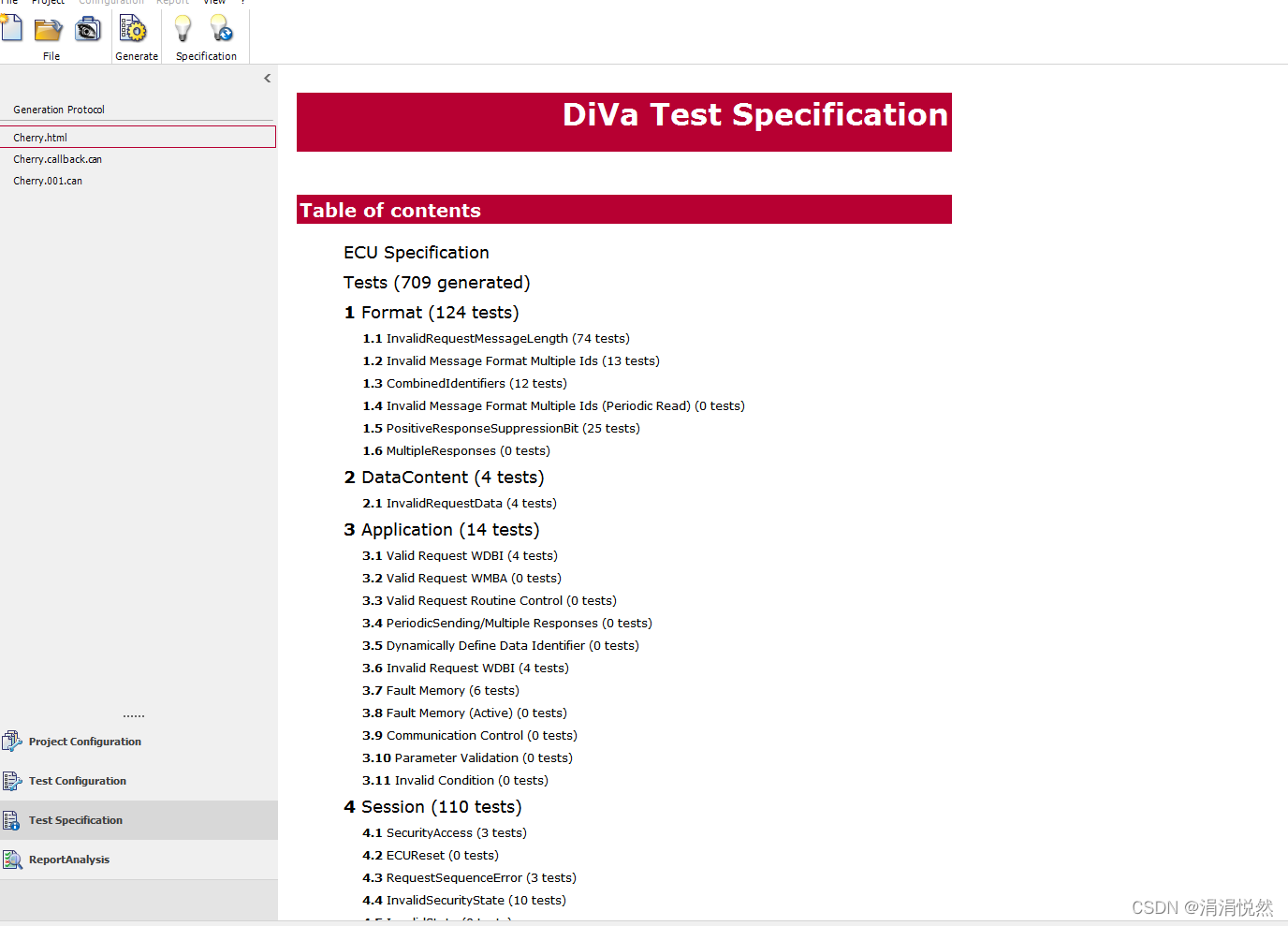Click Test Specification sidebar icon
The height and width of the screenshot is (926, 1288).
(11, 821)
